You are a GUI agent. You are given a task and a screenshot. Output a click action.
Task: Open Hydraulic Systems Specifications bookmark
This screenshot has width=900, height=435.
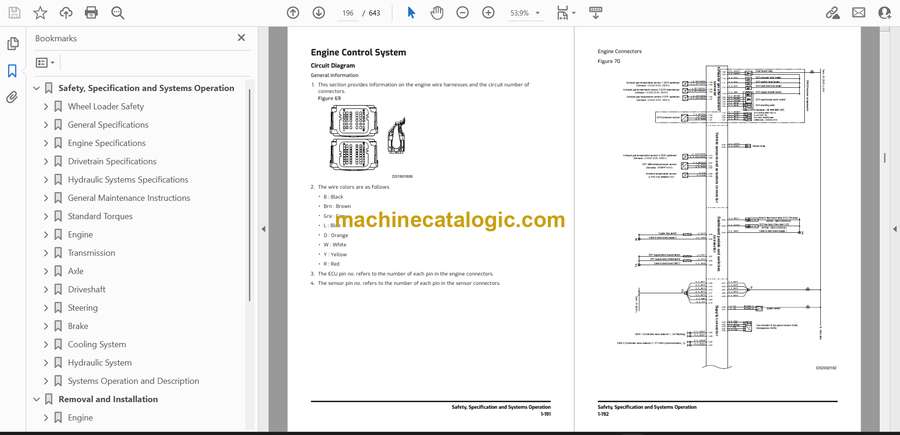coord(128,180)
